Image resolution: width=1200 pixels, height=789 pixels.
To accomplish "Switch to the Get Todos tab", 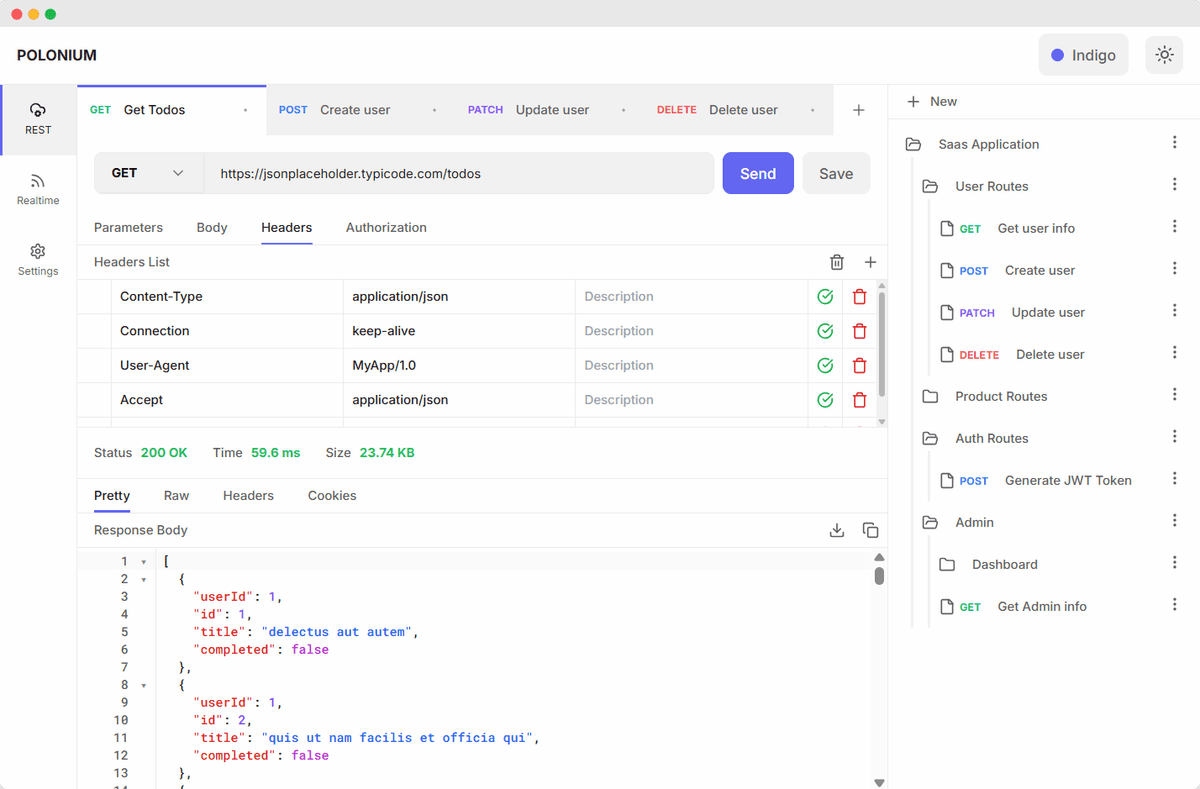I will [170, 110].
